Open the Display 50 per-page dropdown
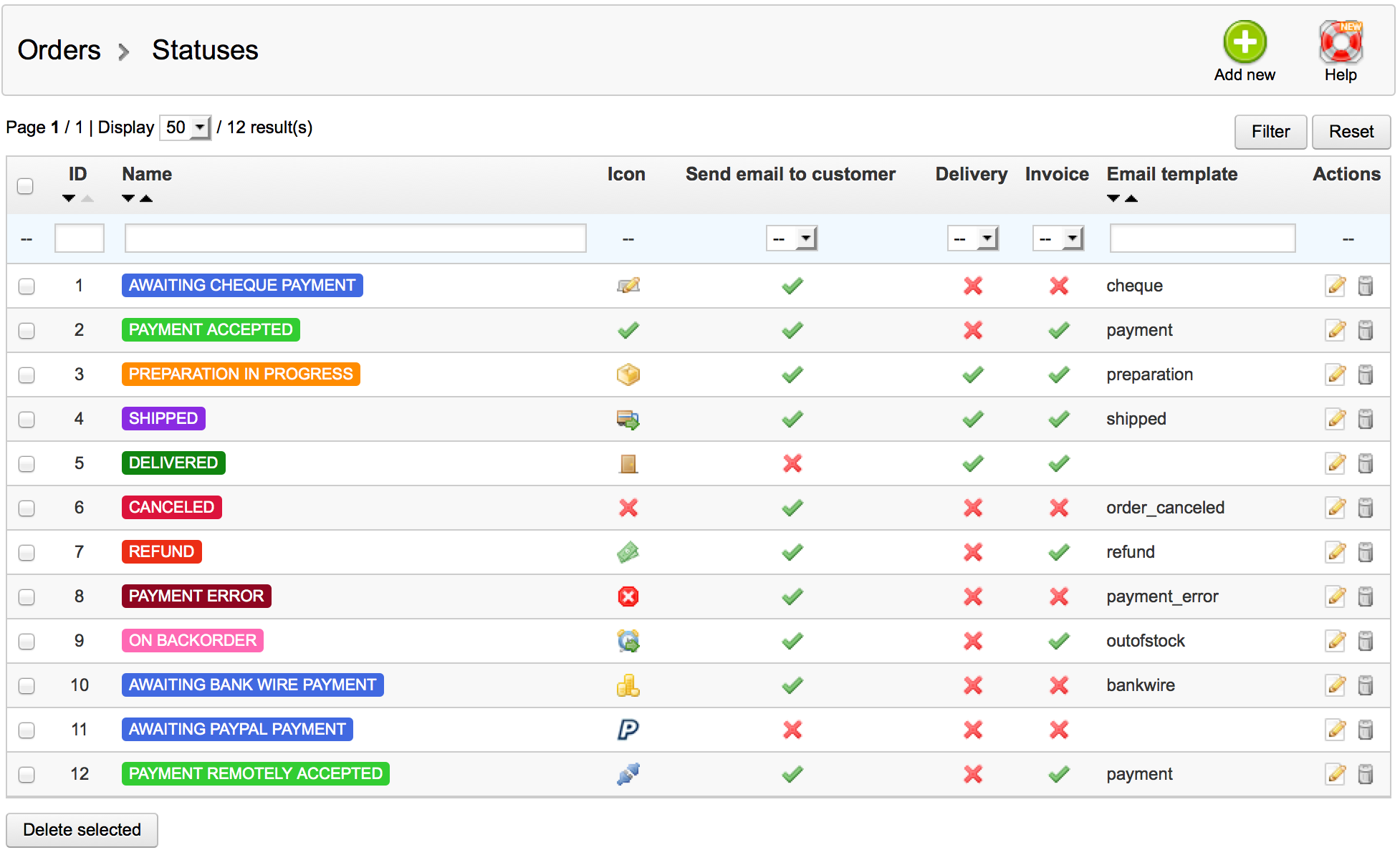 point(185,128)
